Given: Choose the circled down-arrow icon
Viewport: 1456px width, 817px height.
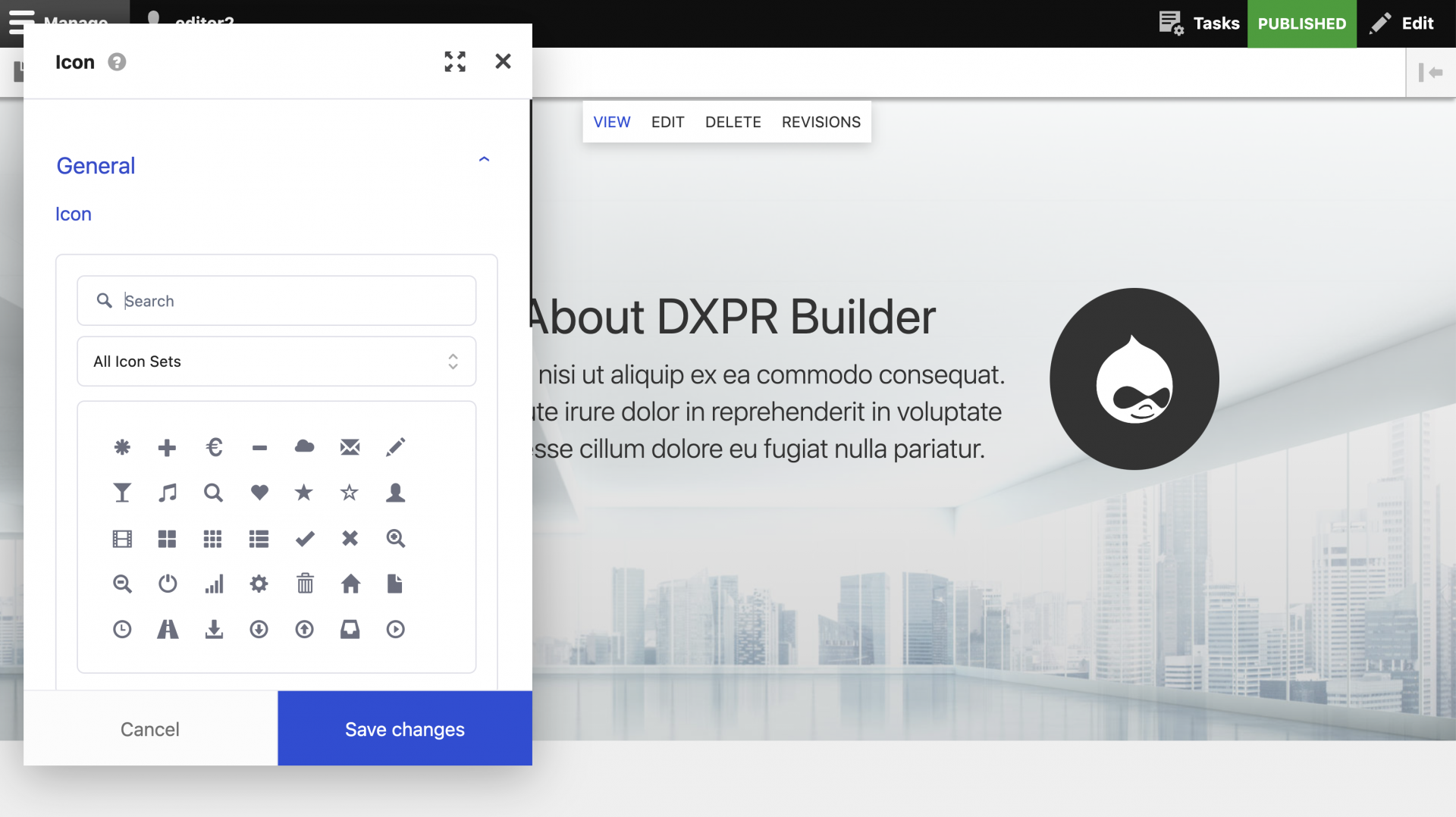Looking at the screenshot, I should click(259, 629).
